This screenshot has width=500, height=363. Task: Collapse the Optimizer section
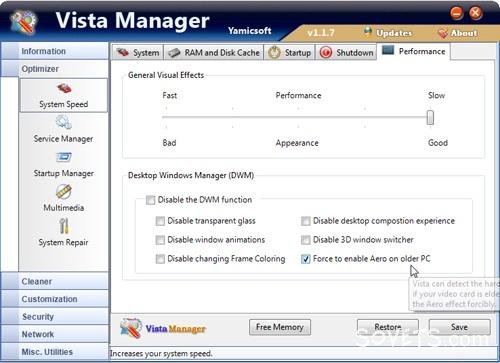pyautogui.click(x=55, y=69)
